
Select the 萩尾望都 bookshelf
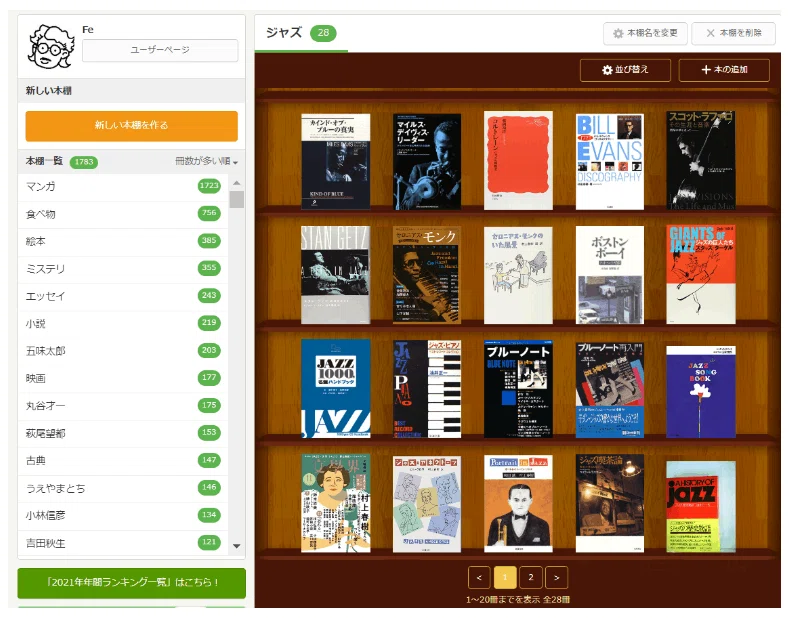pos(123,433)
